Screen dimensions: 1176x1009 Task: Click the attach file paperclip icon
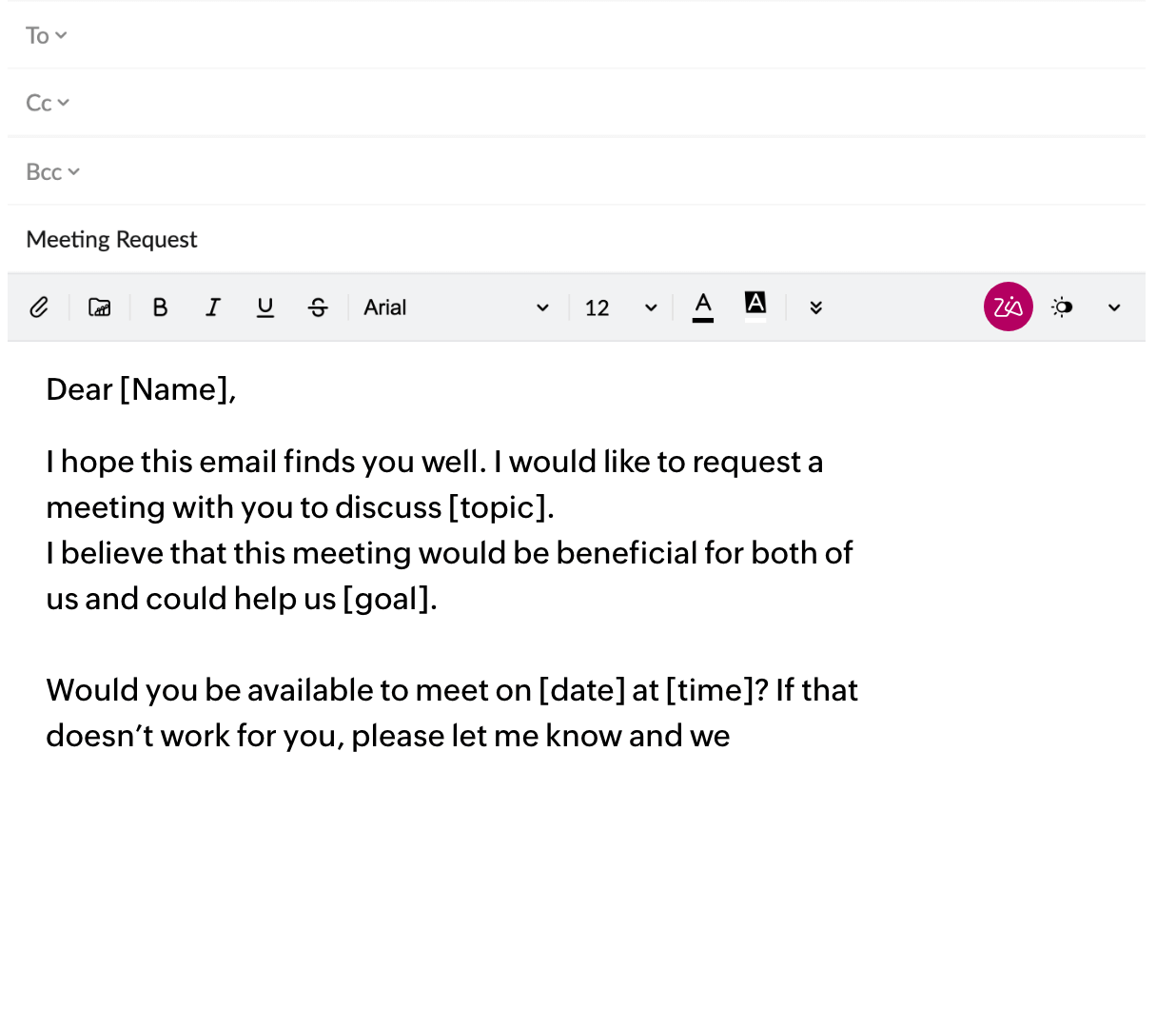(39, 307)
